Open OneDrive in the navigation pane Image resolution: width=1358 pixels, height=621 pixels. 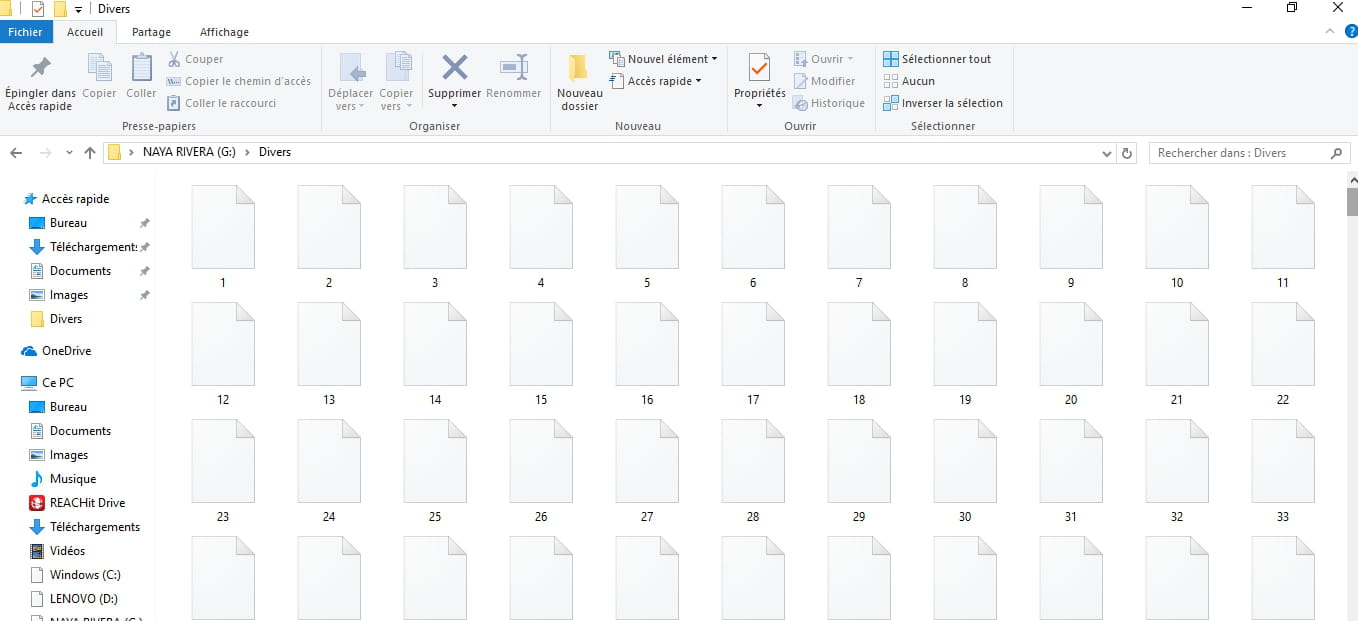65,351
